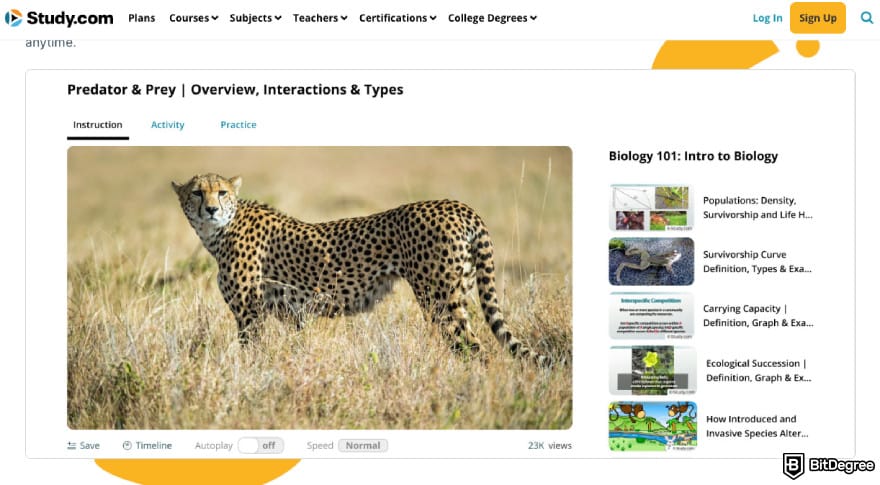Open 'Survivorship Curve Definition' lesson title
The image size is (880, 485).
[757, 262]
